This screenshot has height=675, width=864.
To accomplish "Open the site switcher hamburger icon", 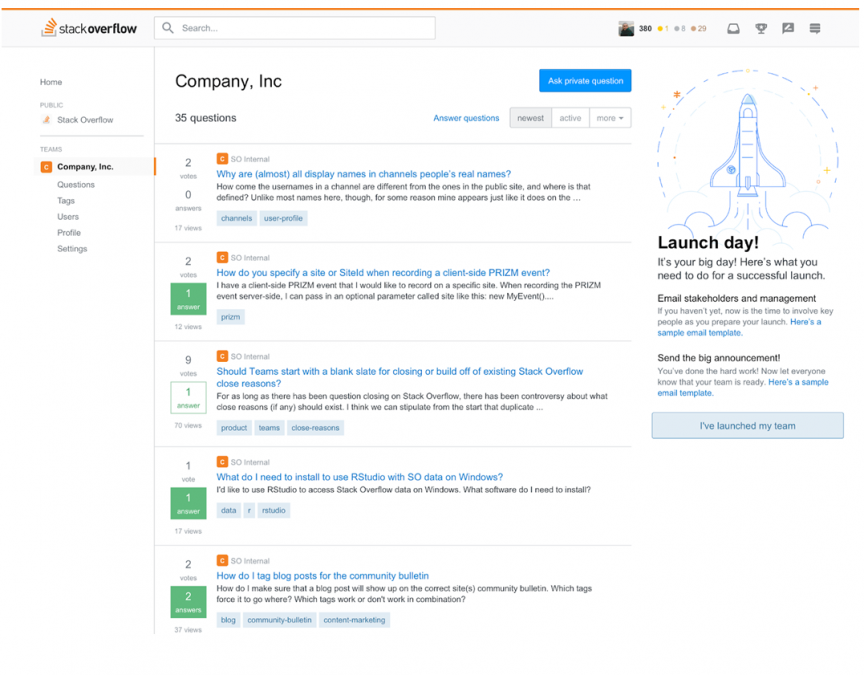I will pos(815,28).
